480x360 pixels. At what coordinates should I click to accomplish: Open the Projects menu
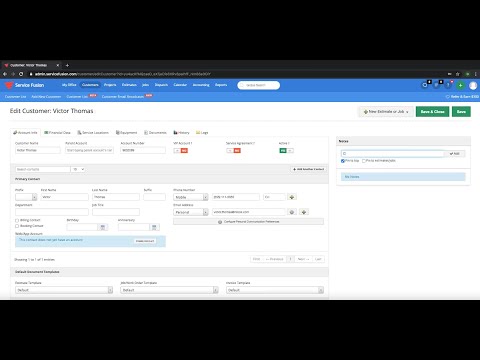(x=110, y=85)
